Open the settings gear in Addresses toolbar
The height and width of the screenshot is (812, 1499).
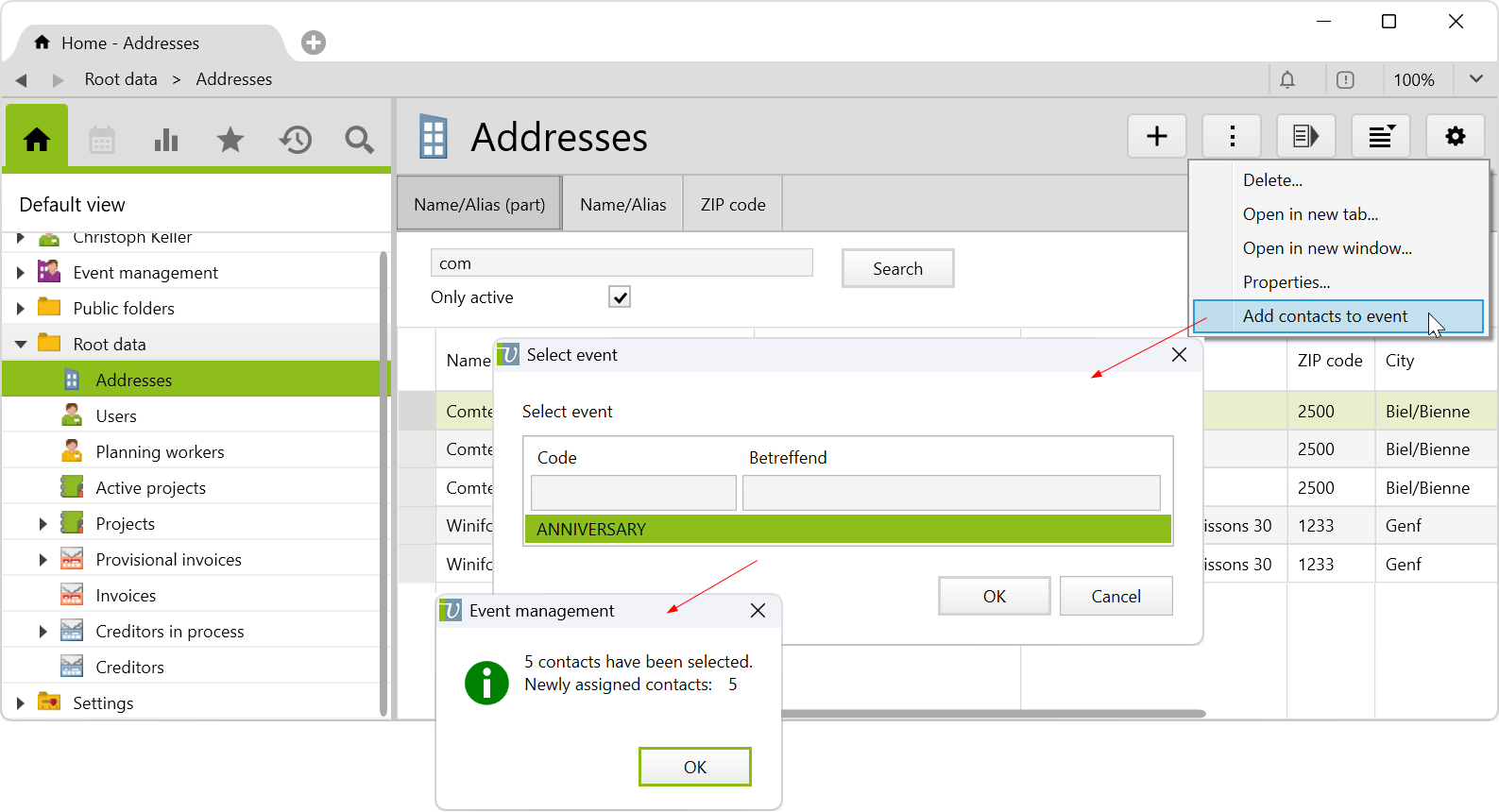[x=1455, y=137]
